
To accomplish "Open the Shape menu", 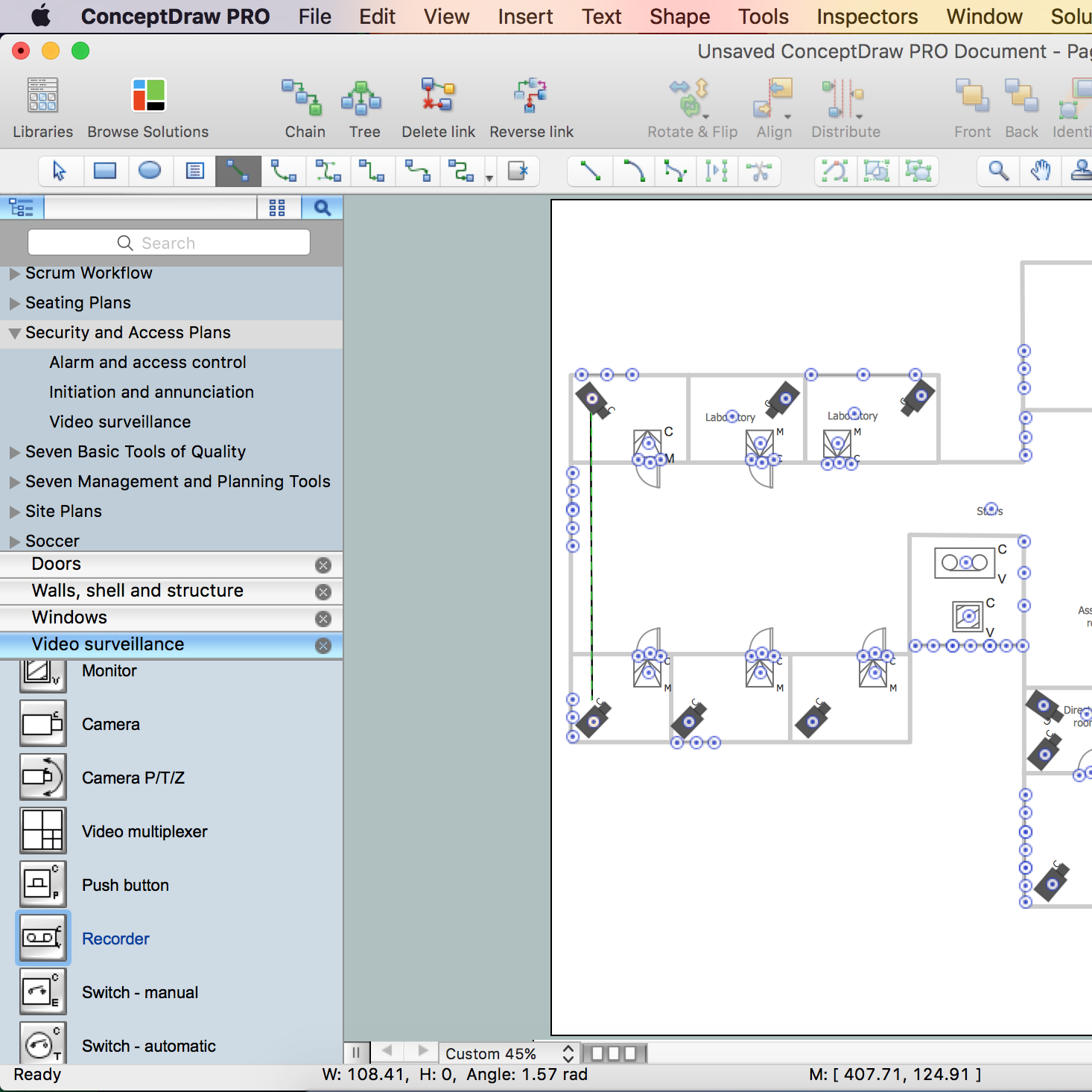I will tap(679, 16).
